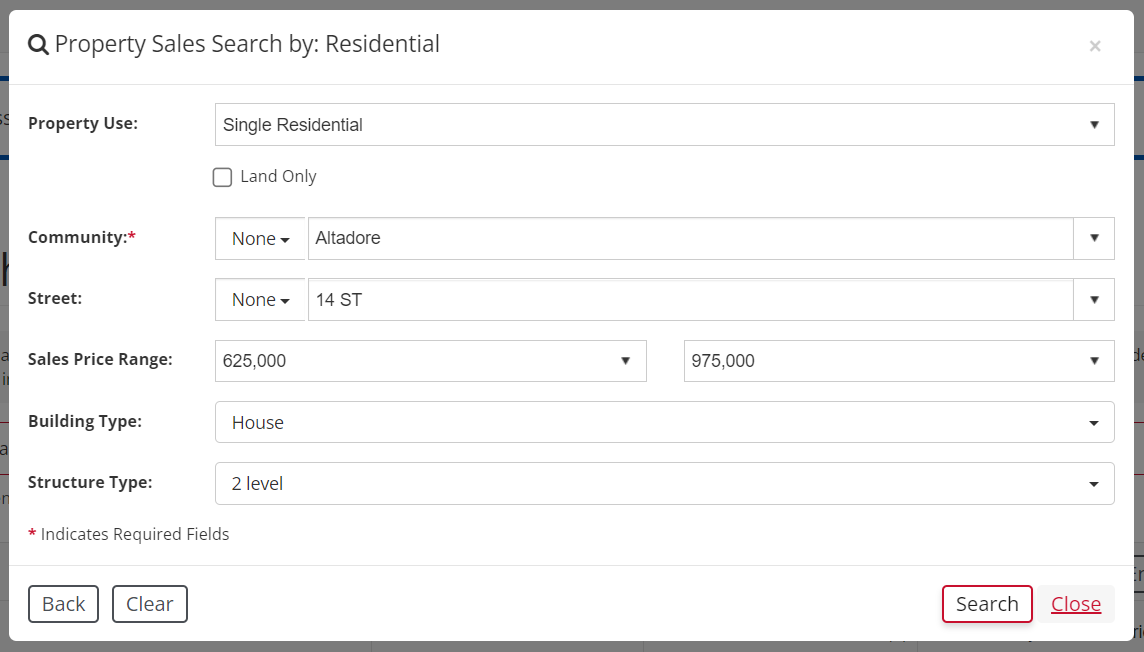This screenshot has height=652, width=1144.
Task: Click the Clear button
Action: point(150,604)
